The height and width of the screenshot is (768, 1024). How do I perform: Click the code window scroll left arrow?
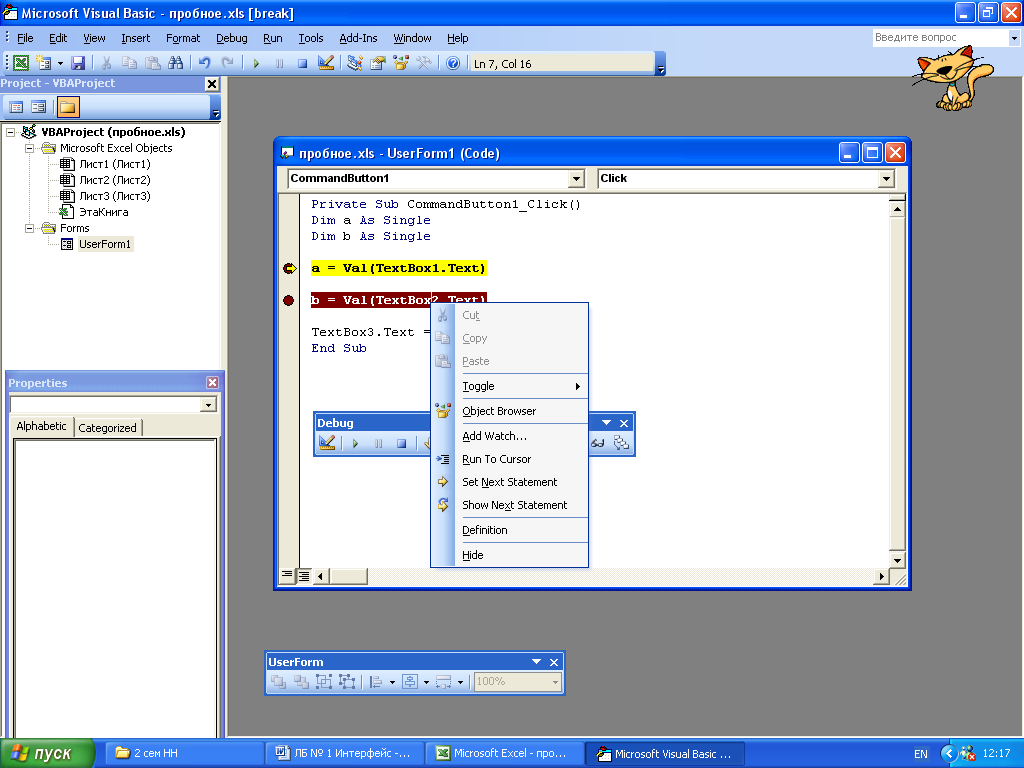320,576
